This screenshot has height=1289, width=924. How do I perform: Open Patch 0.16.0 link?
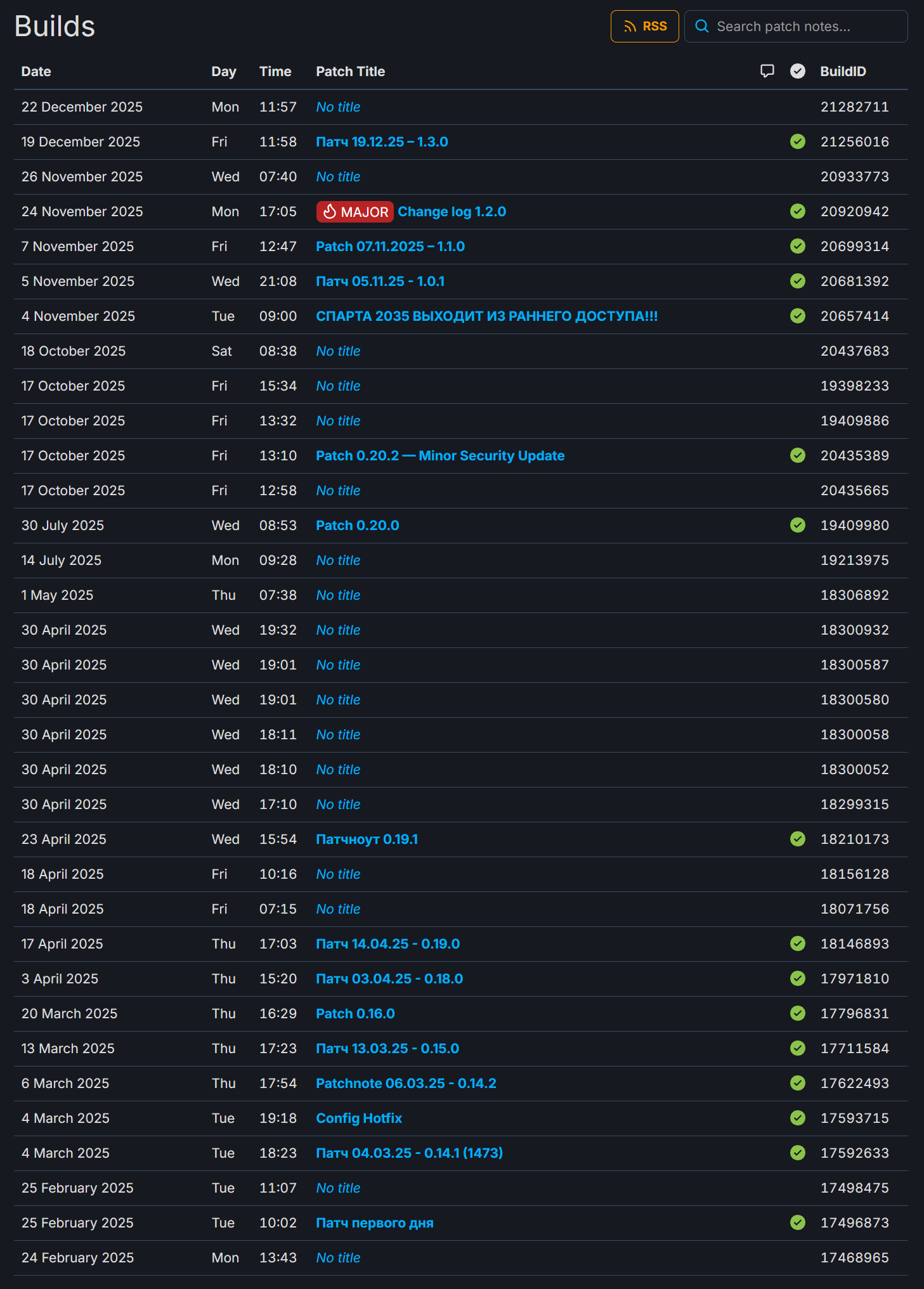coord(355,1014)
